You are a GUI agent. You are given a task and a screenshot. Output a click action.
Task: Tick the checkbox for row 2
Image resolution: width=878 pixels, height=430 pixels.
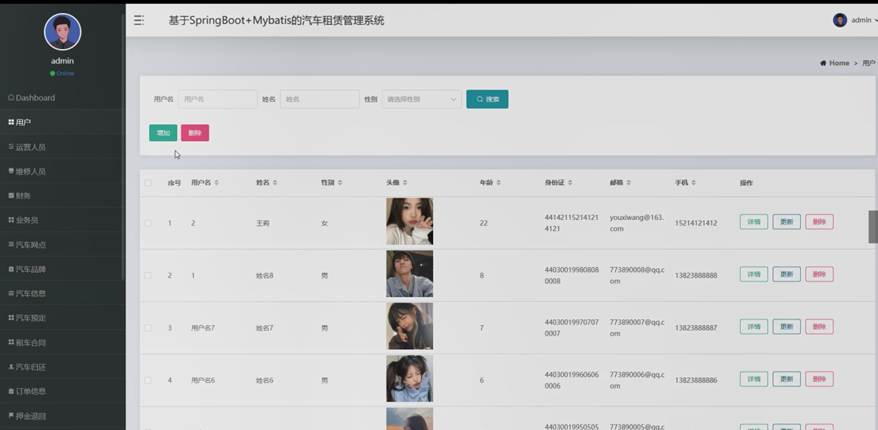tap(148, 275)
